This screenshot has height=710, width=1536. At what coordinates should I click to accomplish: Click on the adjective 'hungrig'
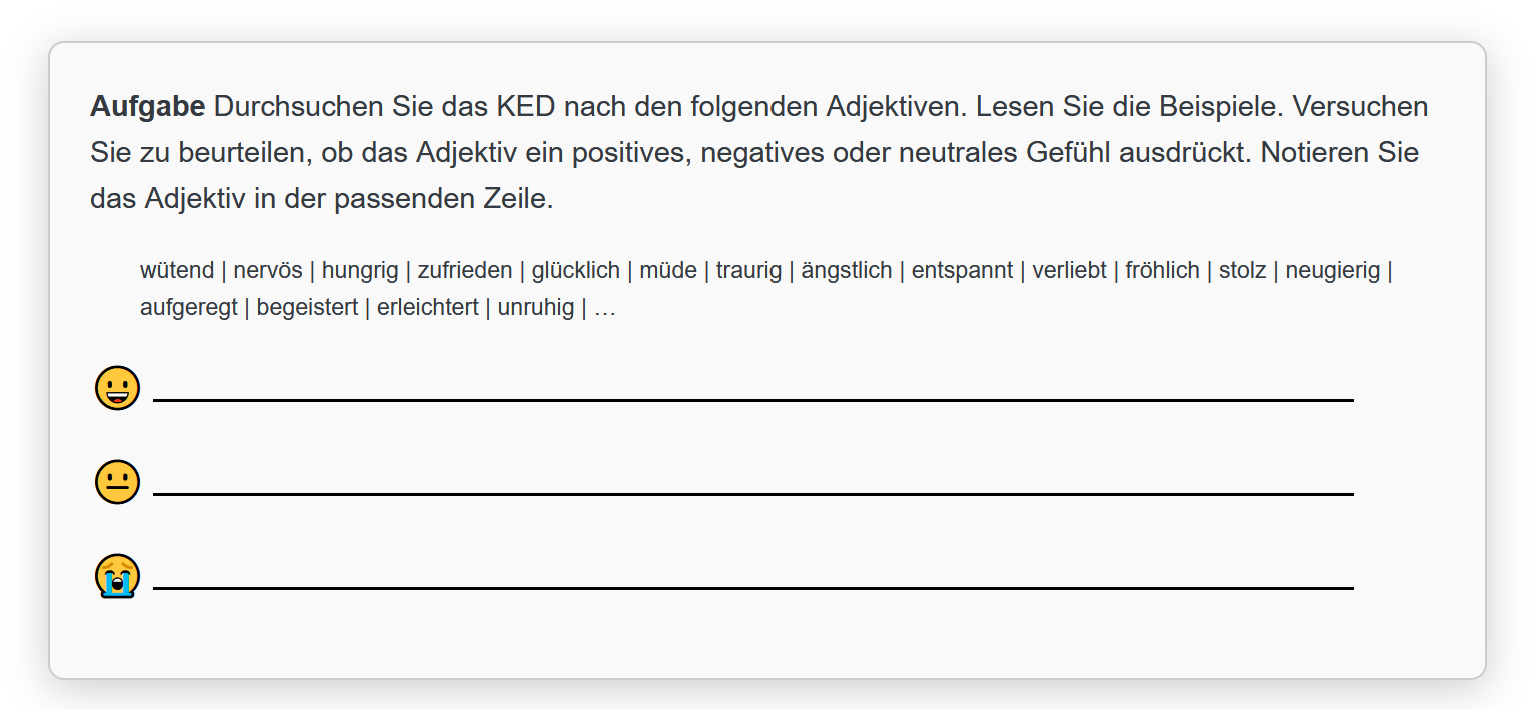(x=360, y=270)
